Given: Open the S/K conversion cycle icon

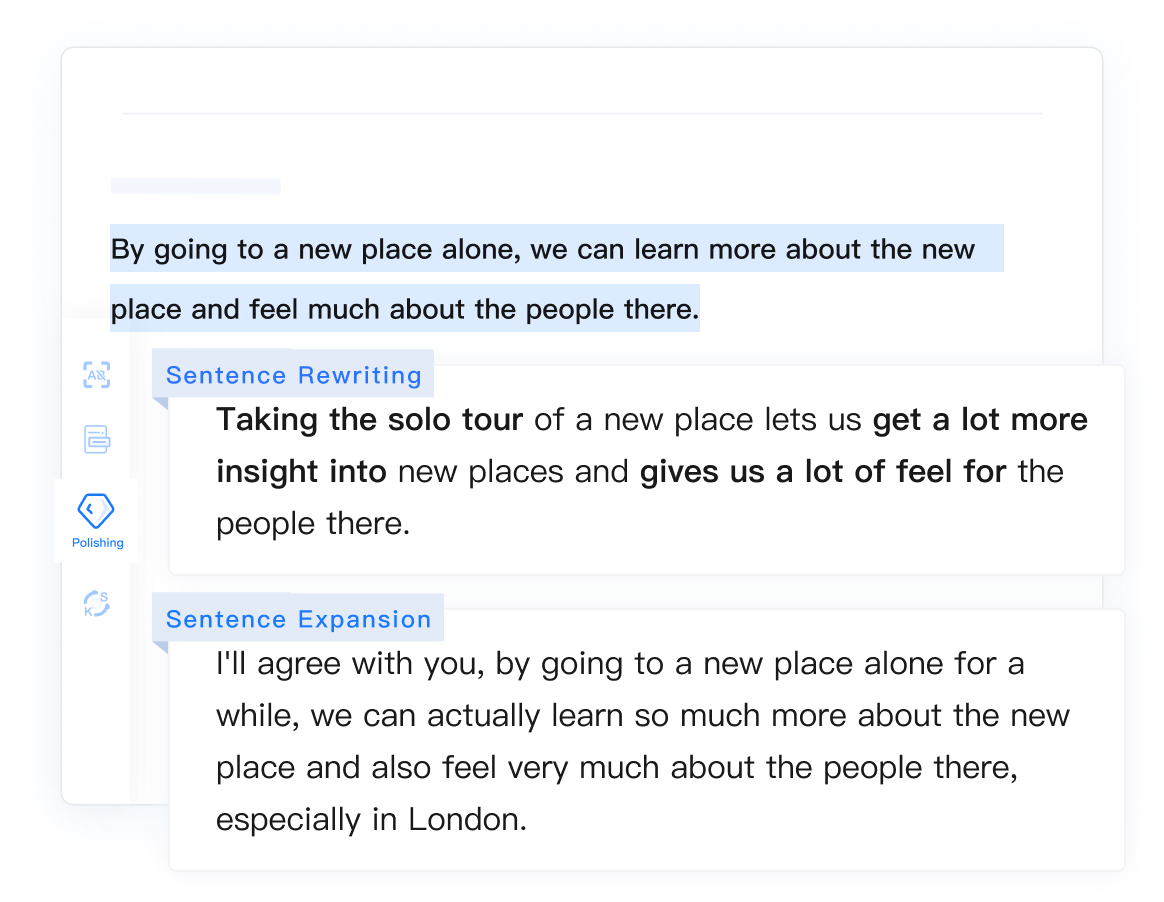Looking at the screenshot, I should tap(96, 604).
